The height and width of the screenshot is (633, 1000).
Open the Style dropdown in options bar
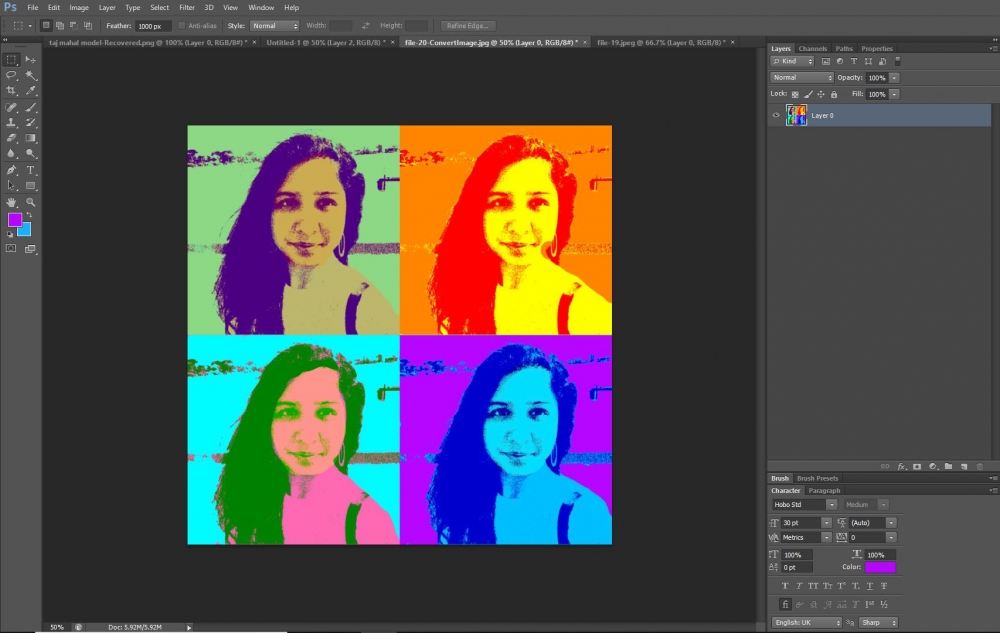pos(274,25)
